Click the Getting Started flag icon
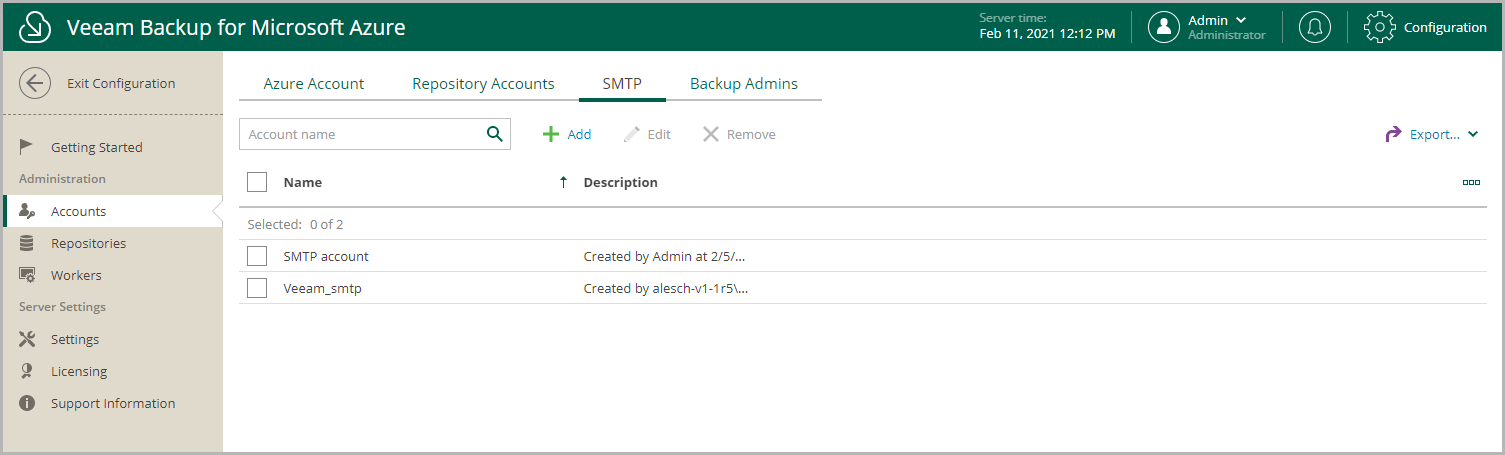Viewport: 1505px width, 455px height. [x=28, y=147]
